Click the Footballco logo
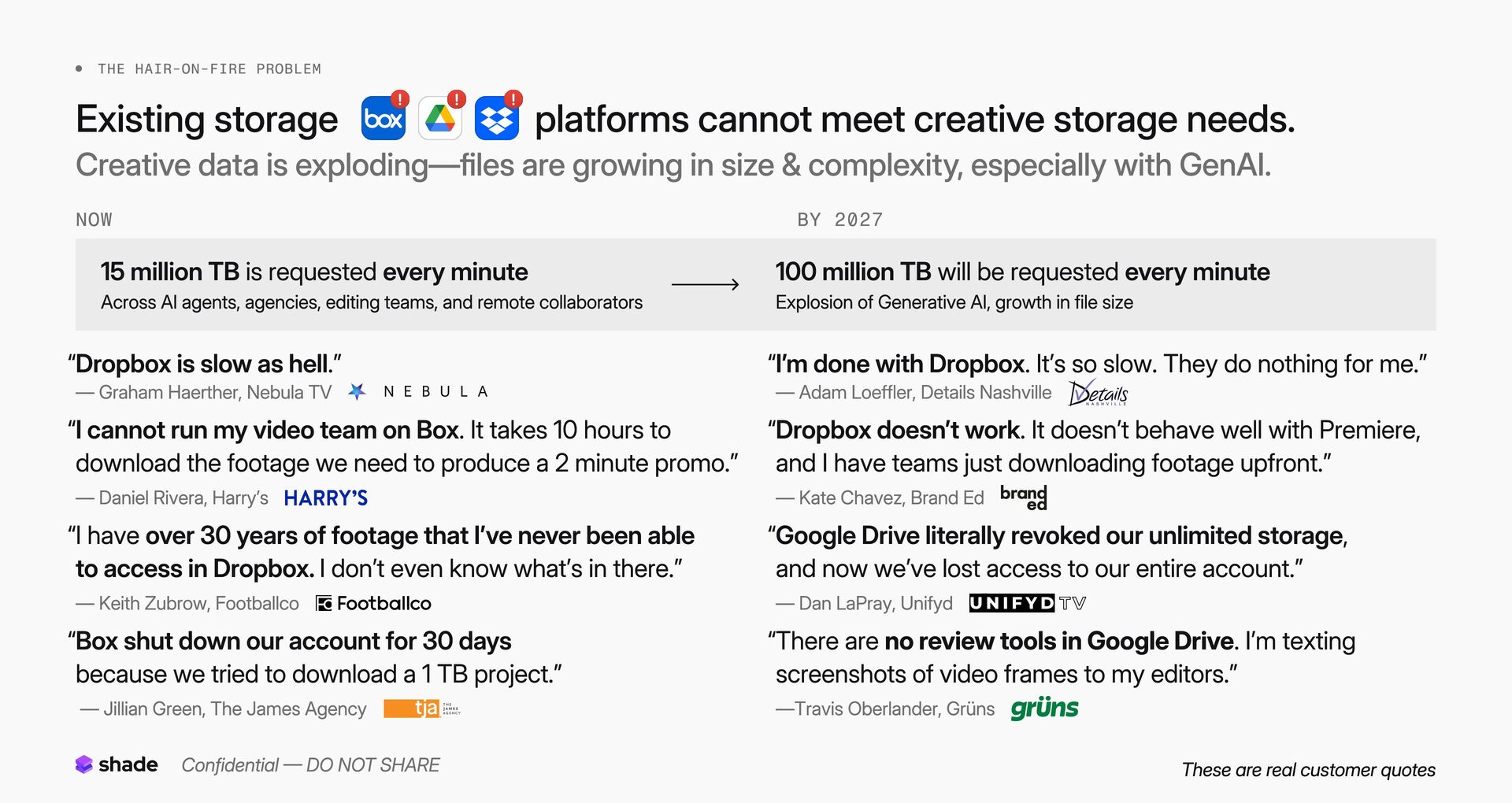This screenshot has height=803, width=1512. [373, 603]
